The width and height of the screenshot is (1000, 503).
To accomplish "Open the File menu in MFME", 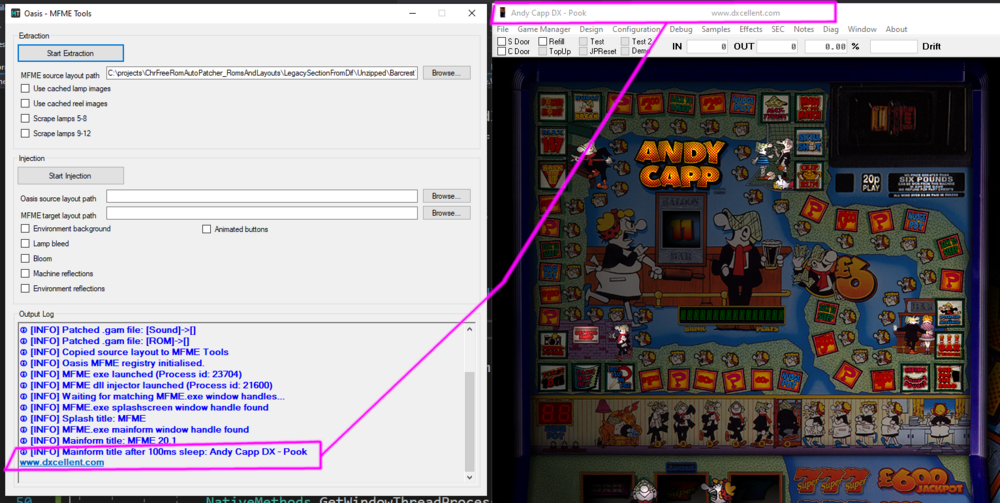I will 503,29.
